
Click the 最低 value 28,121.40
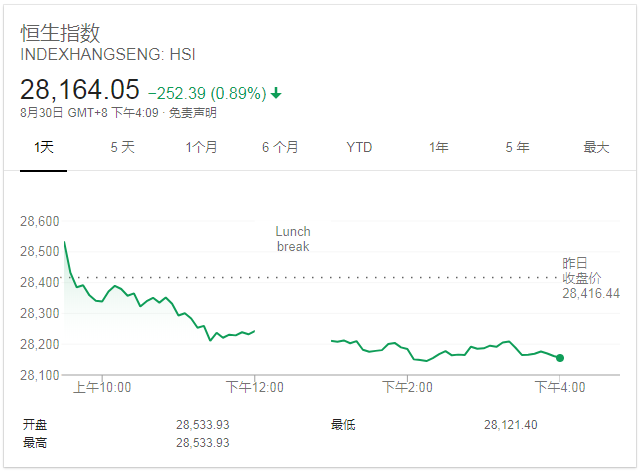coord(511,425)
